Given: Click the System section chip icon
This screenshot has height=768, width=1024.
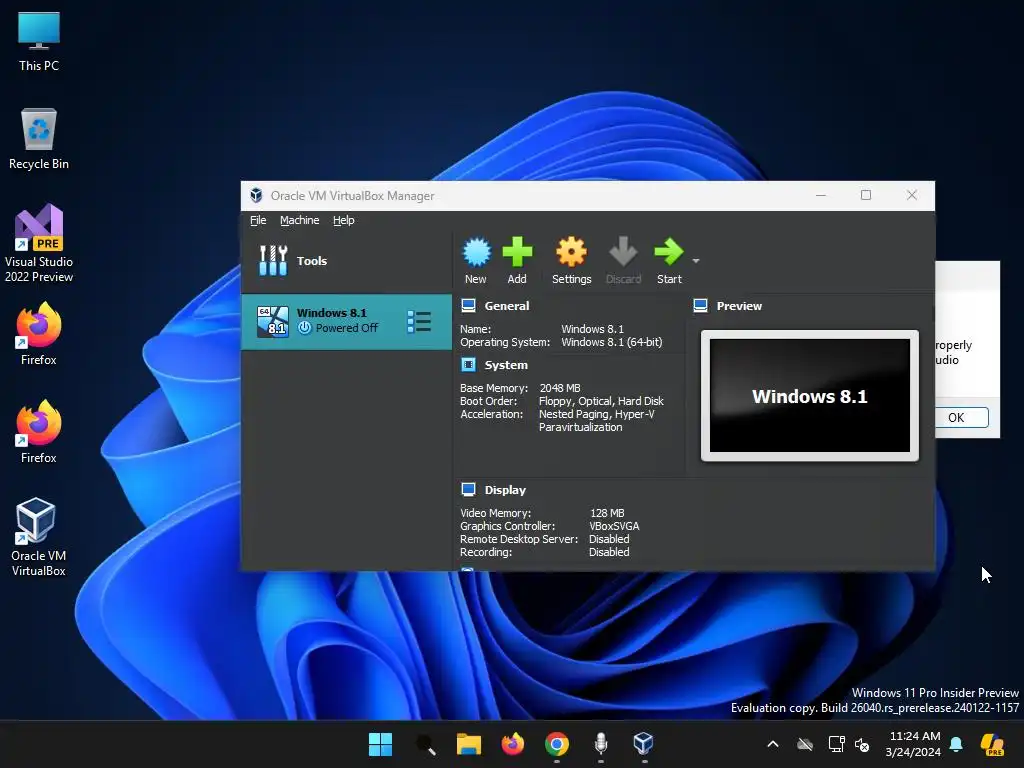Looking at the screenshot, I should pyautogui.click(x=468, y=364).
